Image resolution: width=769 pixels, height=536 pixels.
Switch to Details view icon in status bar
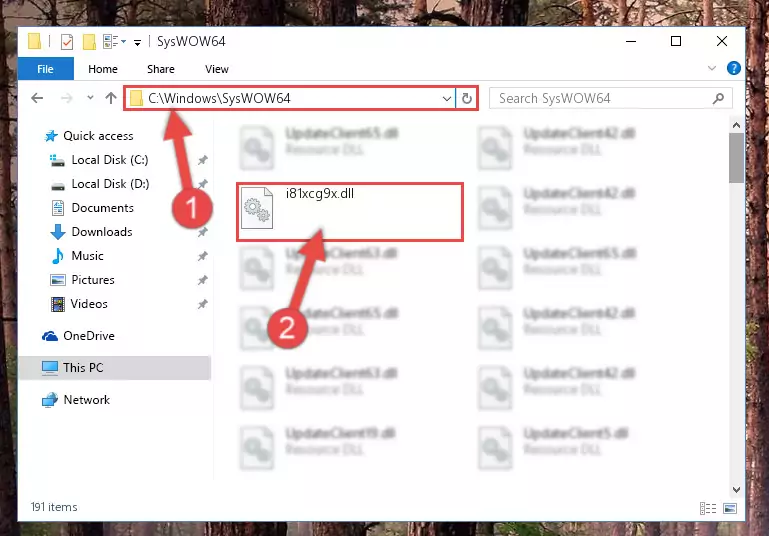pyautogui.click(x=708, y=509)
